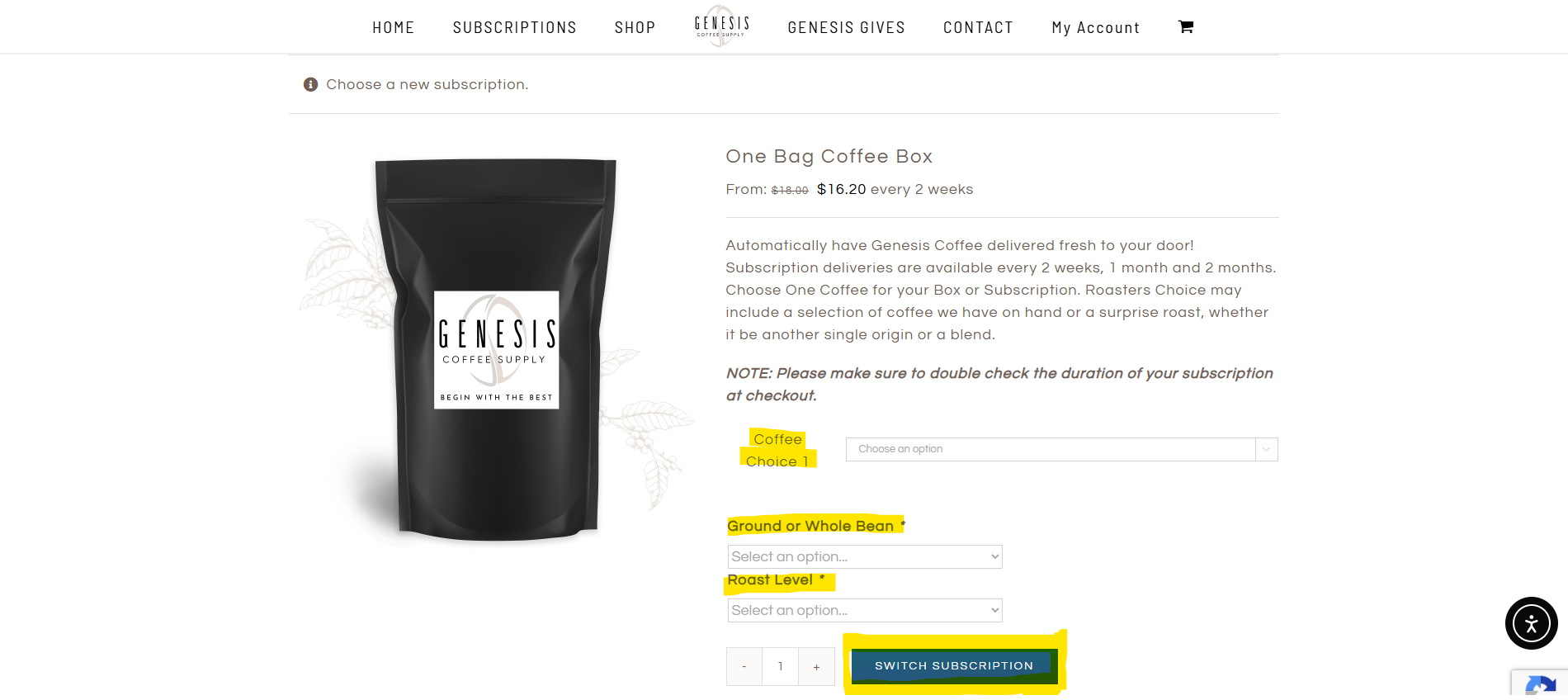Image resolution: width=1568 pixels, height=700 pixels.
Task: Click the quantity input field
Action: (x=781, y=666)
